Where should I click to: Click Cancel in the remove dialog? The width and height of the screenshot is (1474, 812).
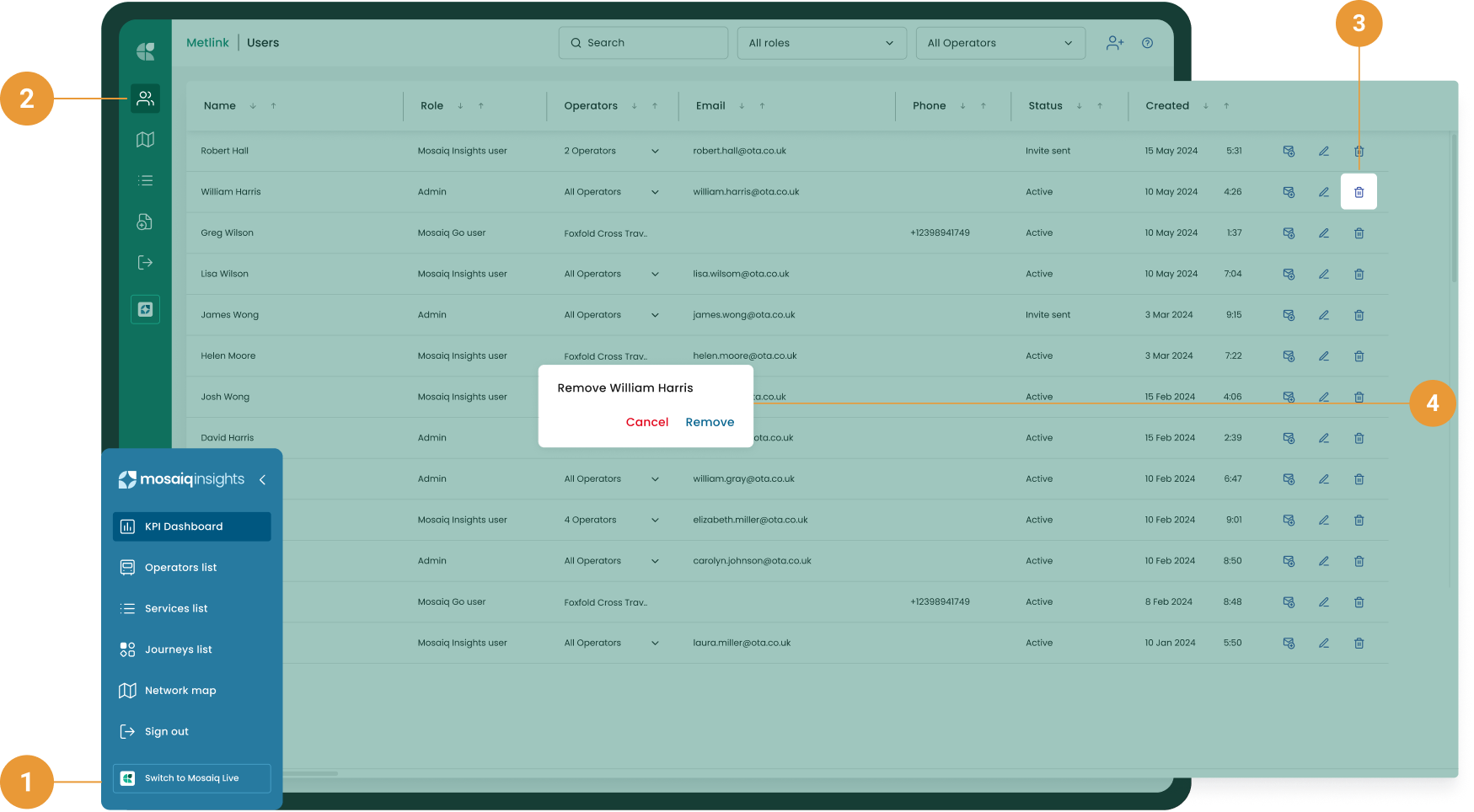coord(646,422)
